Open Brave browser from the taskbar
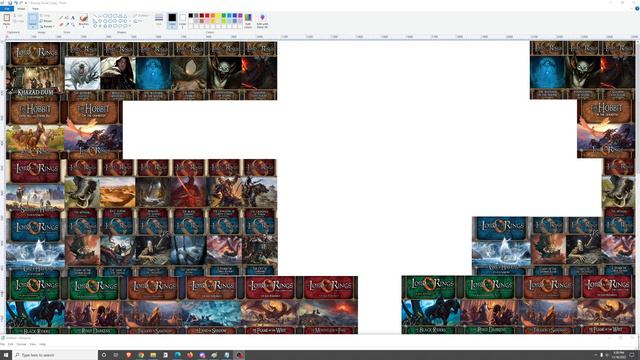 [x=129, y=355]
